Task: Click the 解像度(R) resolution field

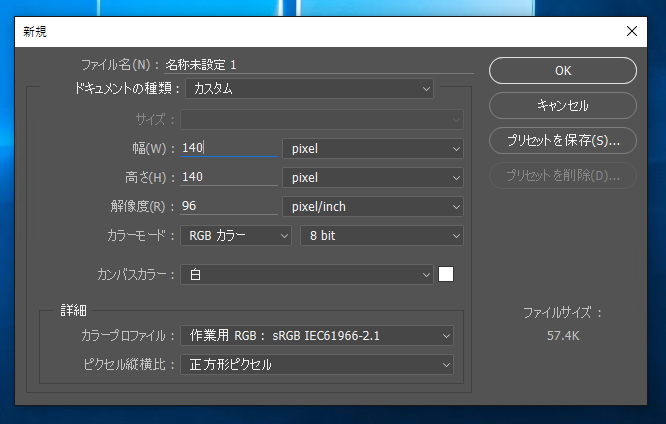Action: (229, 206)
